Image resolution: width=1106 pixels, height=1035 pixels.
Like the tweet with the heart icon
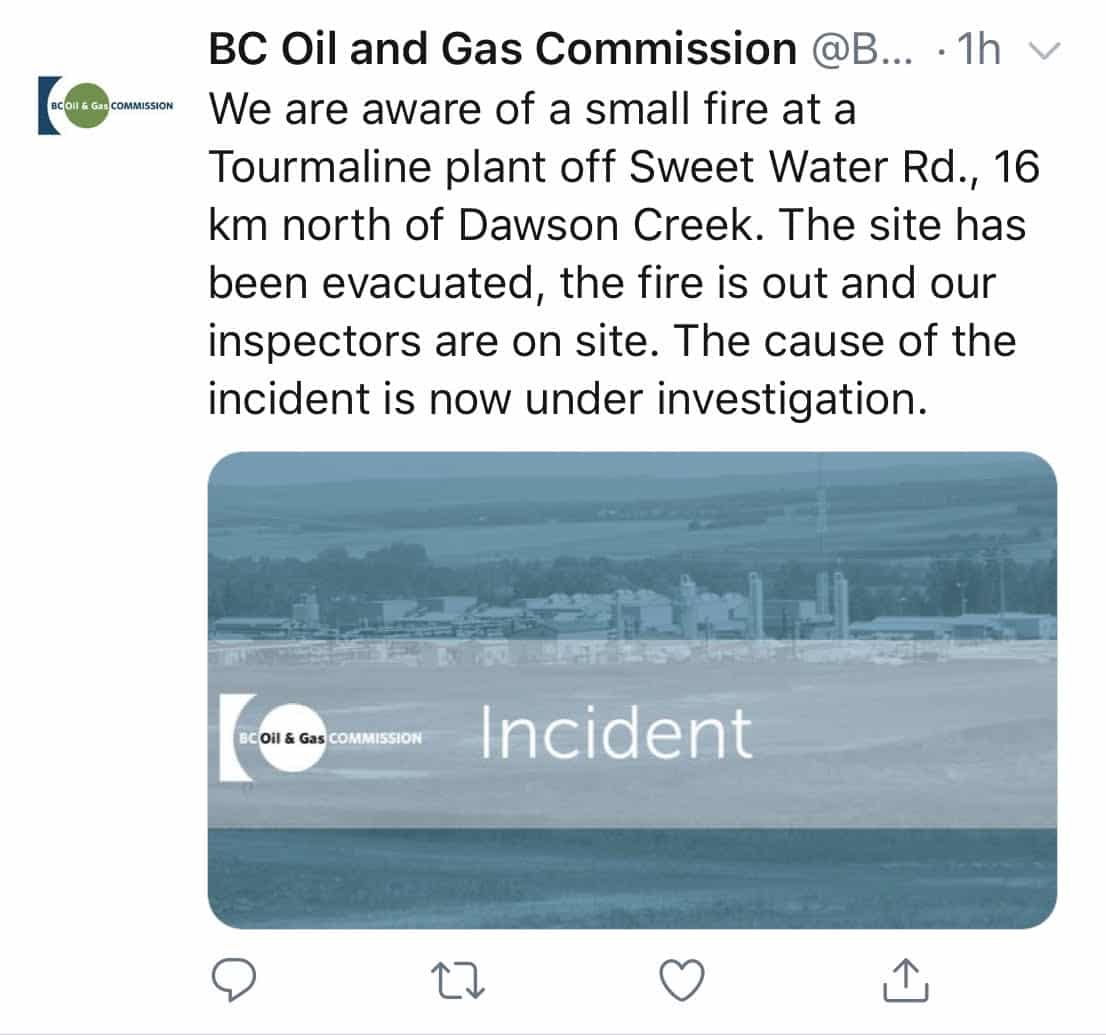[684, 979]
